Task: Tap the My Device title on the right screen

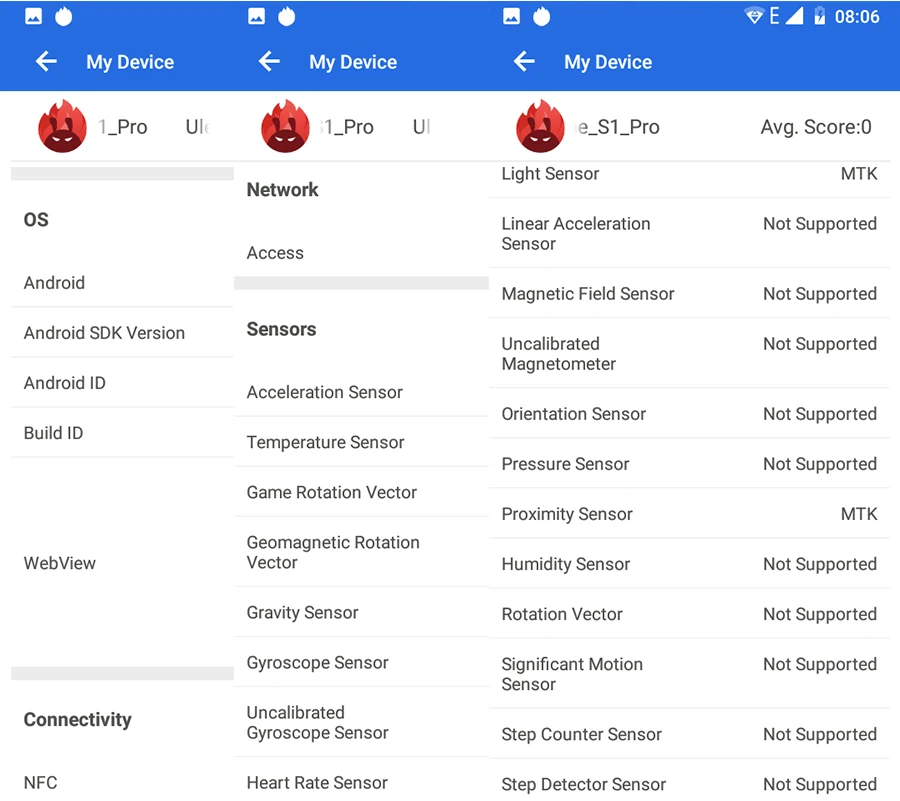Action: (608, 62)
